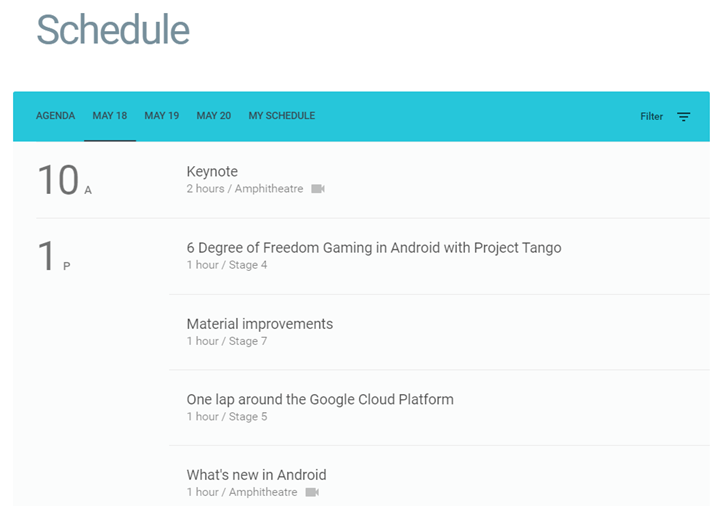This screenshot has height=506, width=728.
Task: Click the Filter text label
Action: point(652,117)
